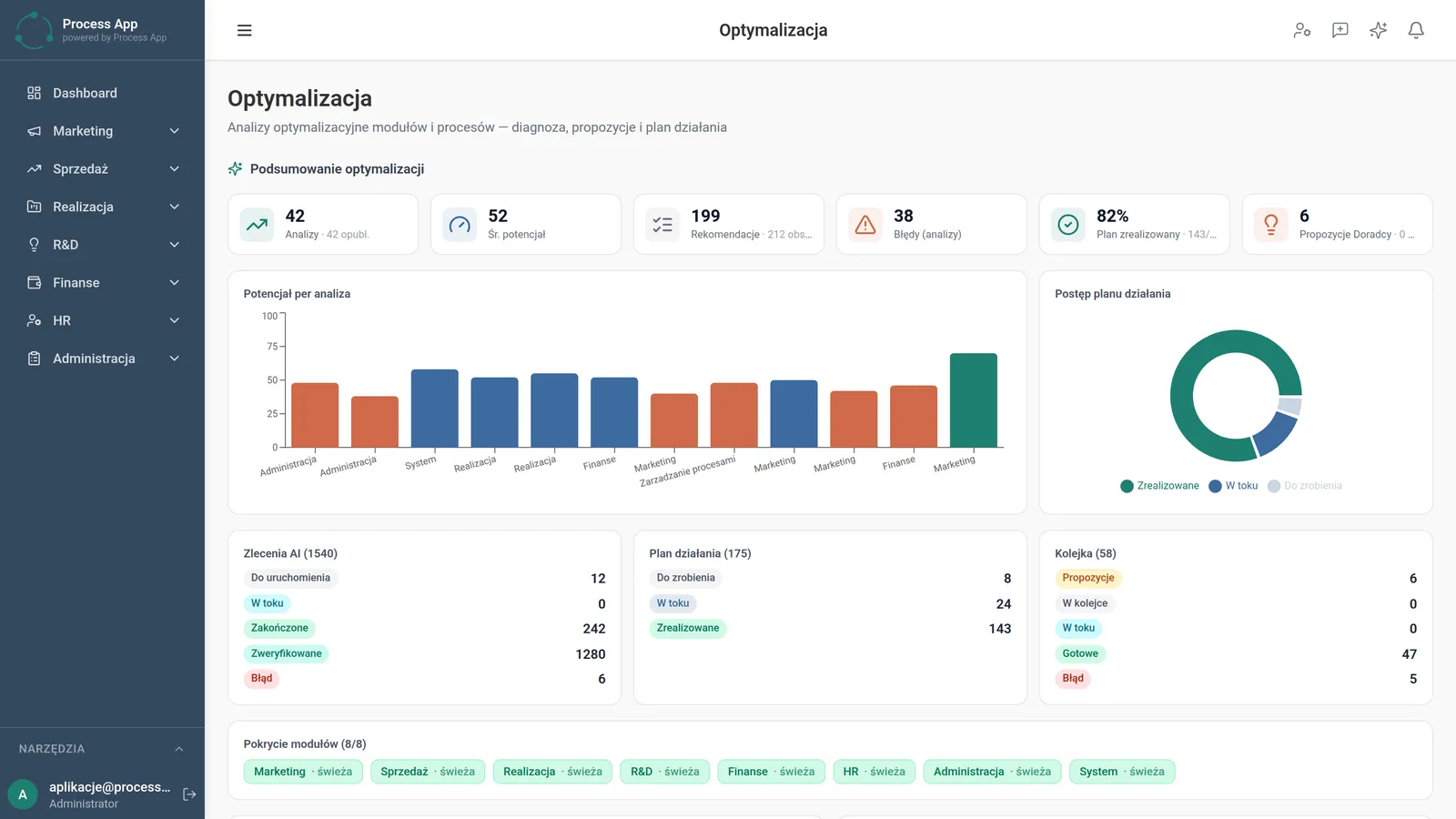Click the Plan zrealizowany checkmark icon

tap(1069, 224)
